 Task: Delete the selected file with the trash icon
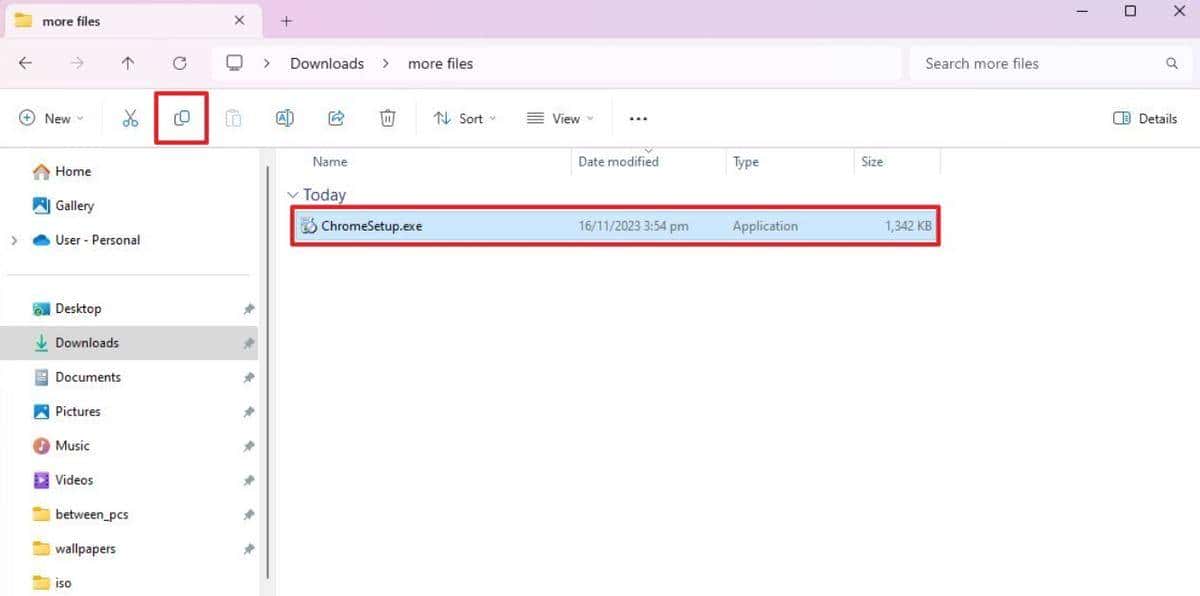pos(388,118)
